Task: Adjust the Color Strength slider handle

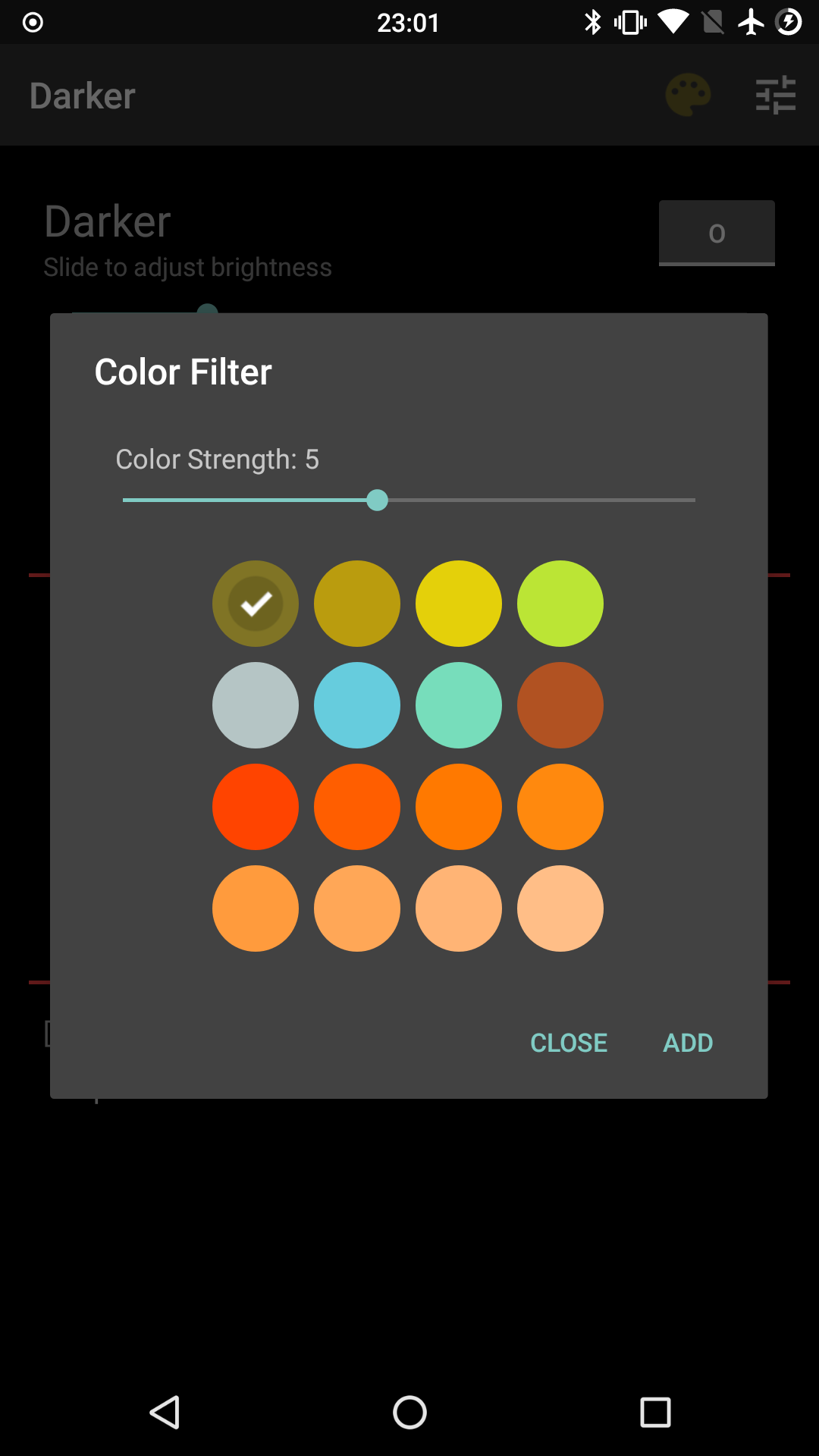Action: pos(377,500)
